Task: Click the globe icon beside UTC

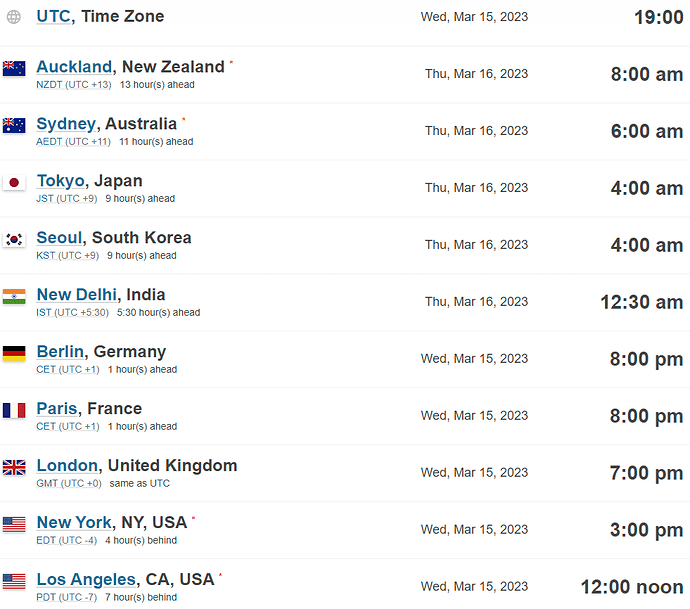Action: click(14, 17)
